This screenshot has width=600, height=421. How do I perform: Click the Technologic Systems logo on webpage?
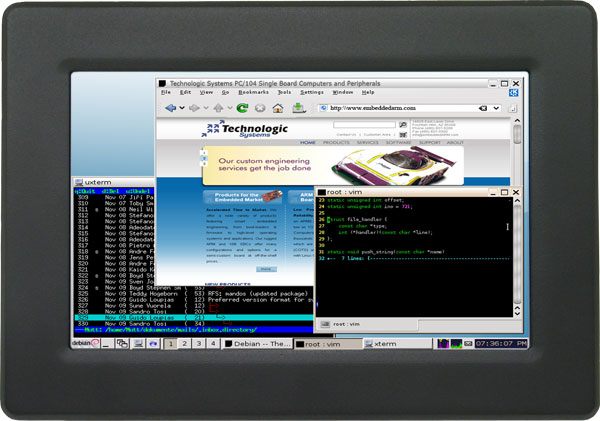click(x=245, y=129)
